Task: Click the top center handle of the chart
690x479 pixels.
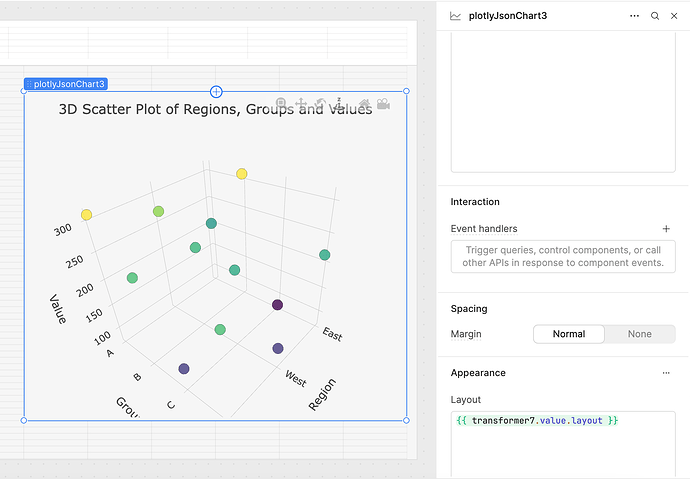Action: [x=216, y=92]
